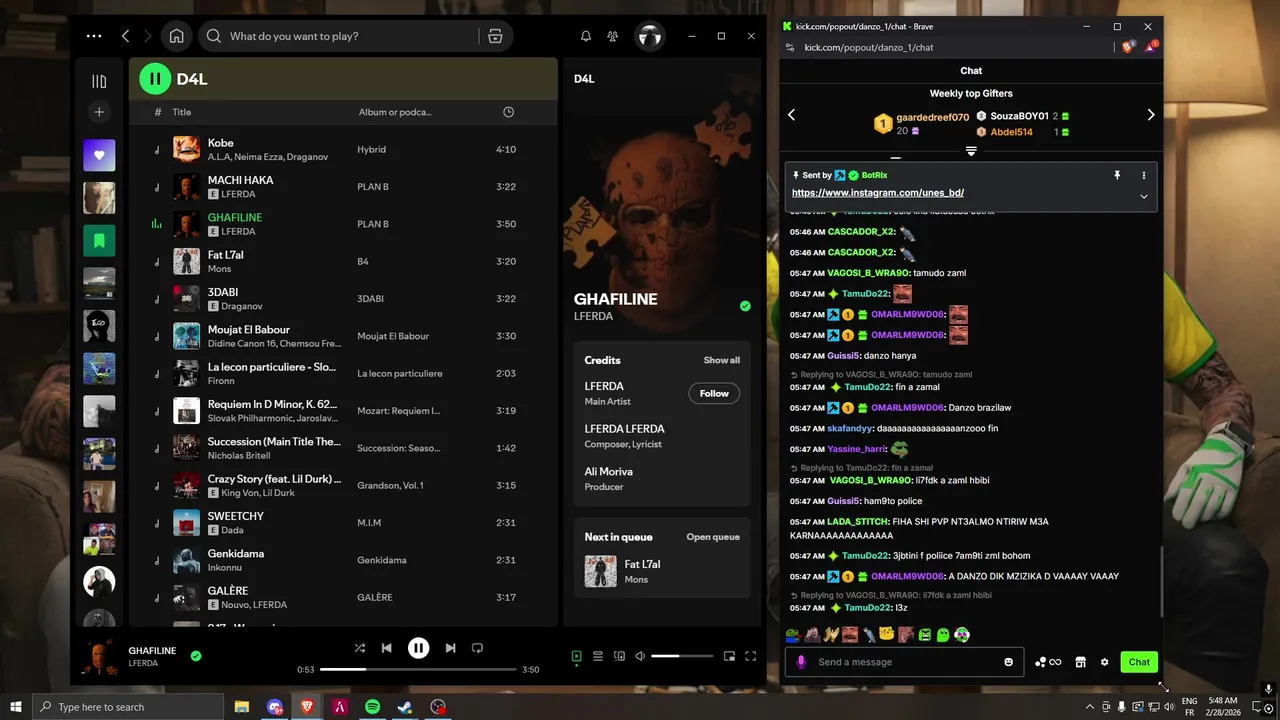Select the Fat L7al track title
Screen dimensions: 1280x720
coord(225,255)
